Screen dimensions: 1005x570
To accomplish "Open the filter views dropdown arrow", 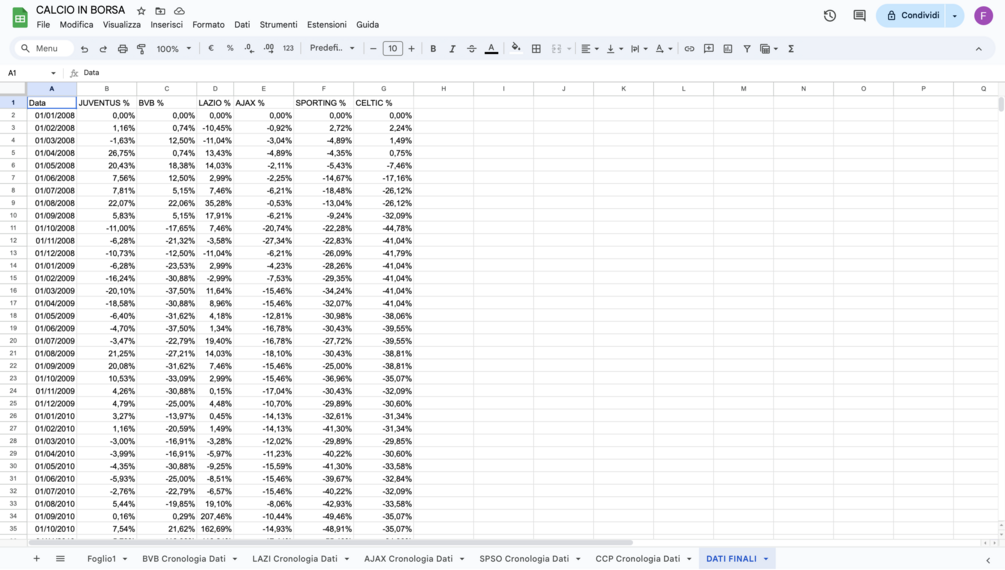I will pyautogui.click(x=776, y=49).
